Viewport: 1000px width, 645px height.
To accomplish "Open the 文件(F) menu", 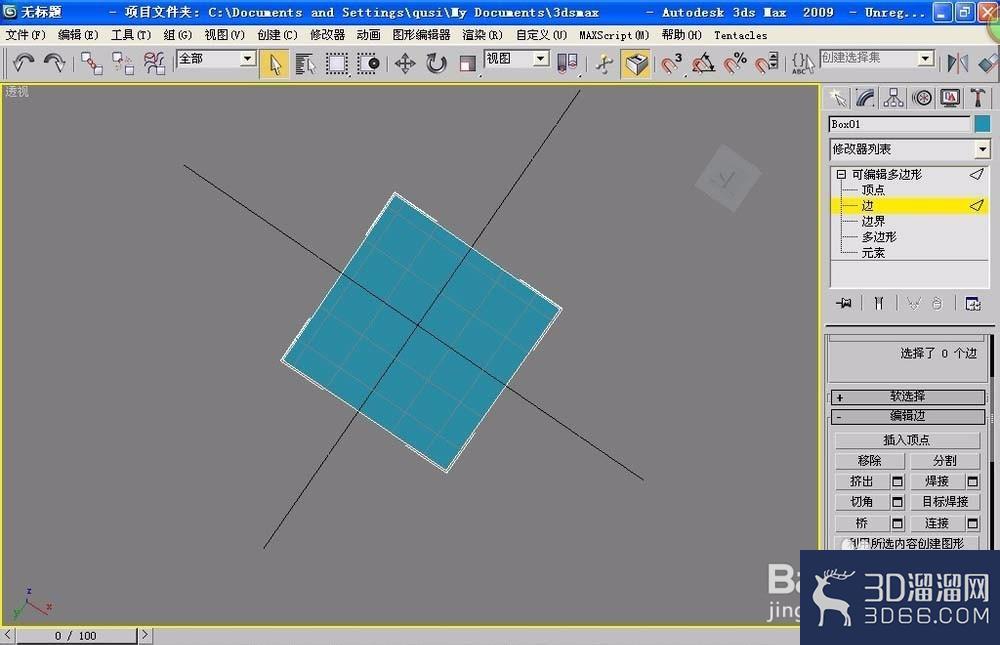I will pyautogui.click(x=26, y=35).
